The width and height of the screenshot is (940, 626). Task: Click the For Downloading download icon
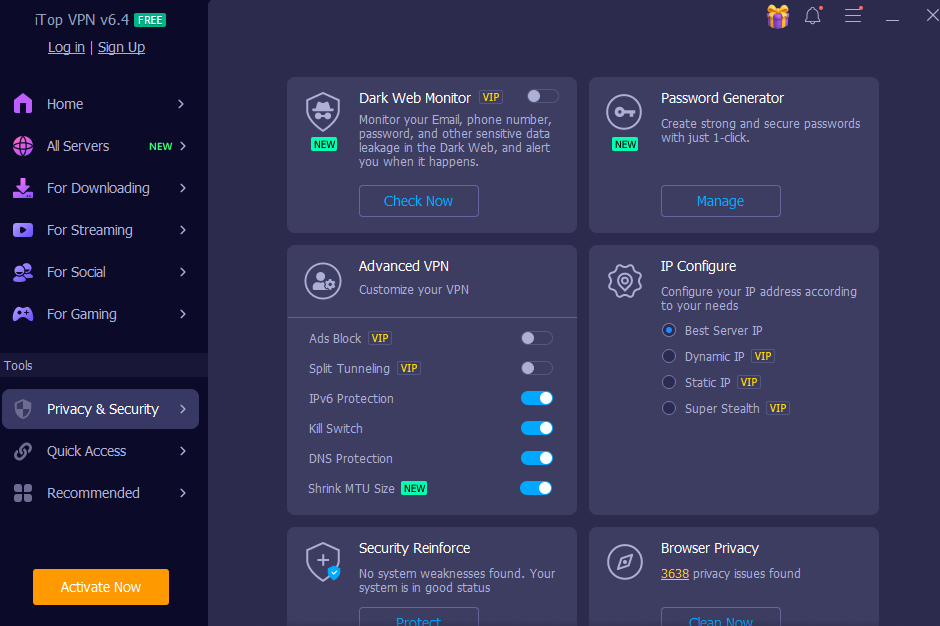pyautogui.click(x=23, y=188)
